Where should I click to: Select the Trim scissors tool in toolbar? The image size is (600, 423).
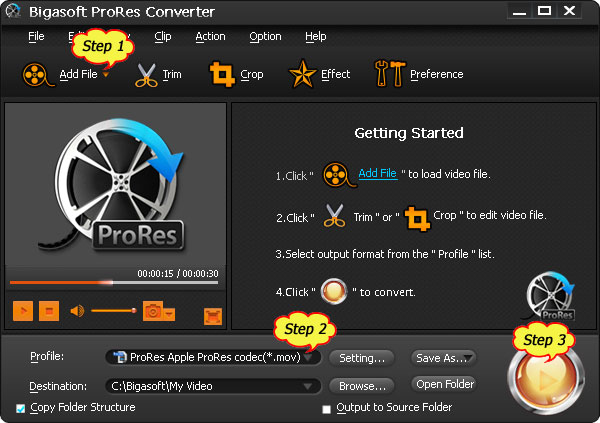click(x=146, y=75)
